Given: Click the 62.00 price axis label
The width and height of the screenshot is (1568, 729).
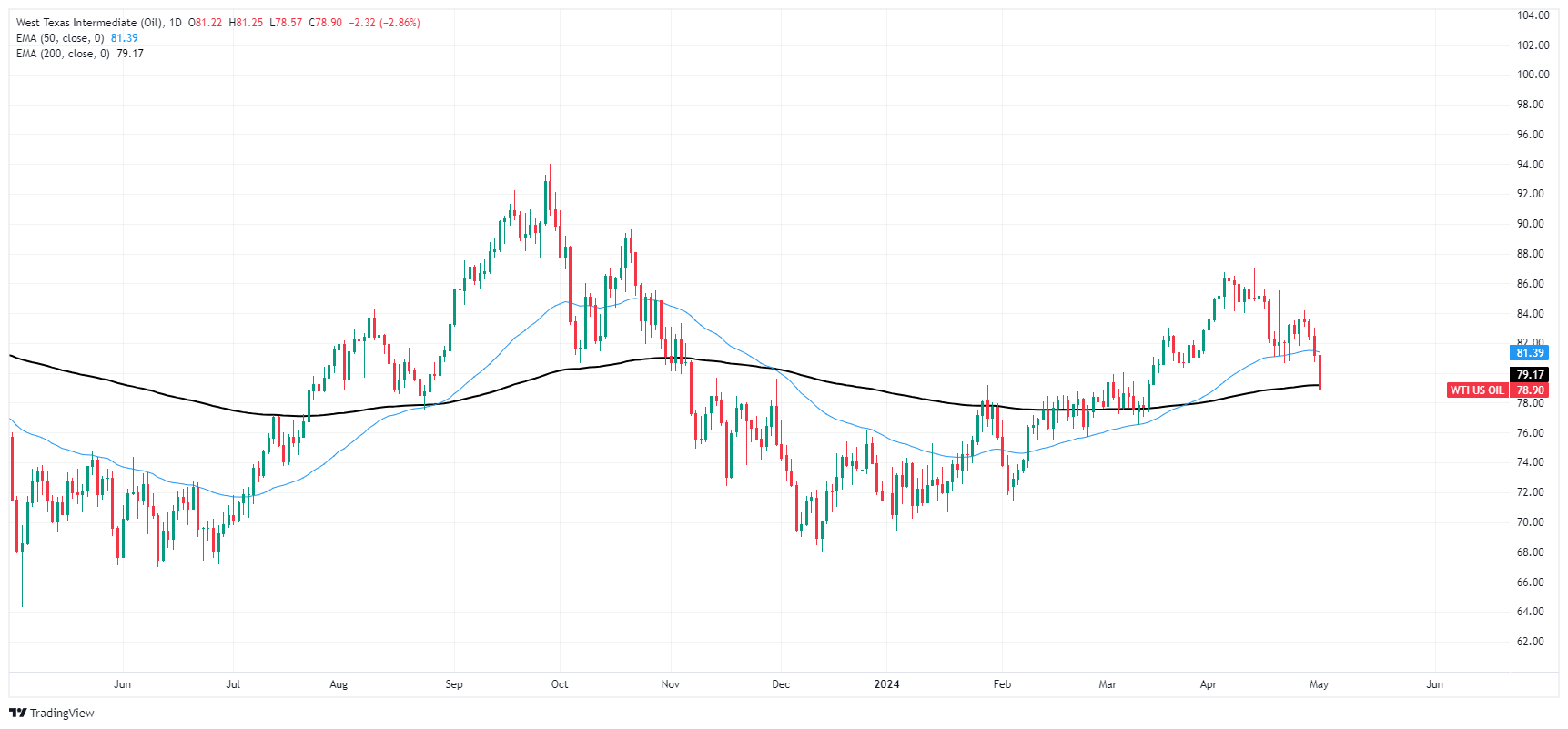Looking at the screenshot, I should [x=1533, y=642].
